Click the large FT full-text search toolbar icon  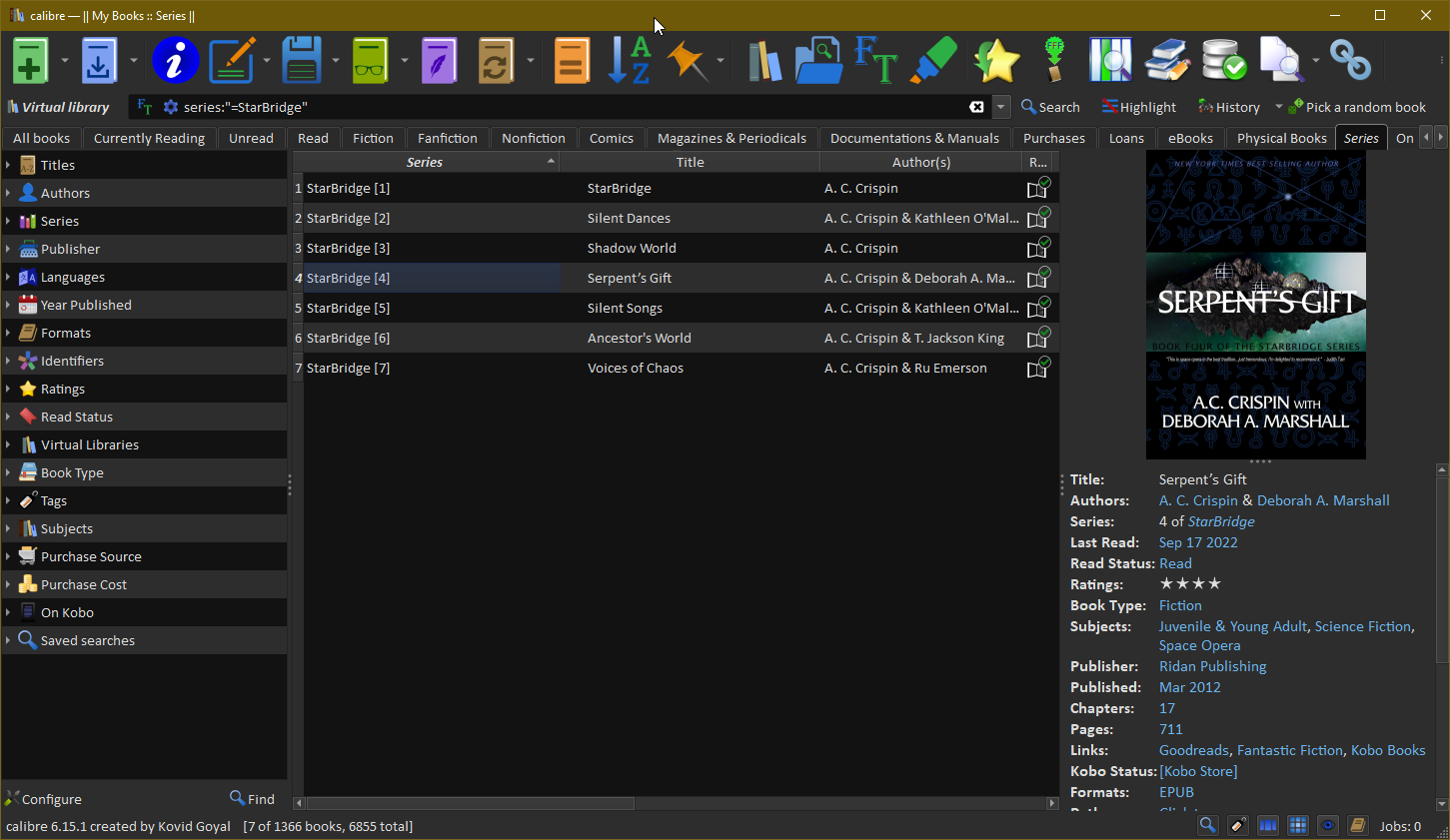[876, 61]
